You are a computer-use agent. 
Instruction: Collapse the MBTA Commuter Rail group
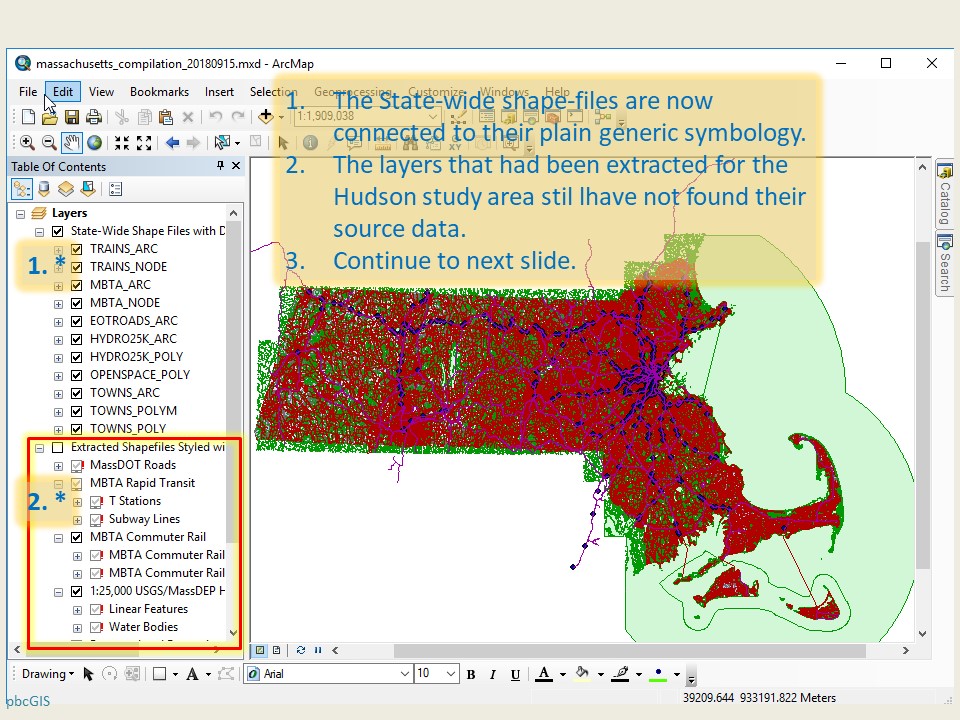point(58,537)
